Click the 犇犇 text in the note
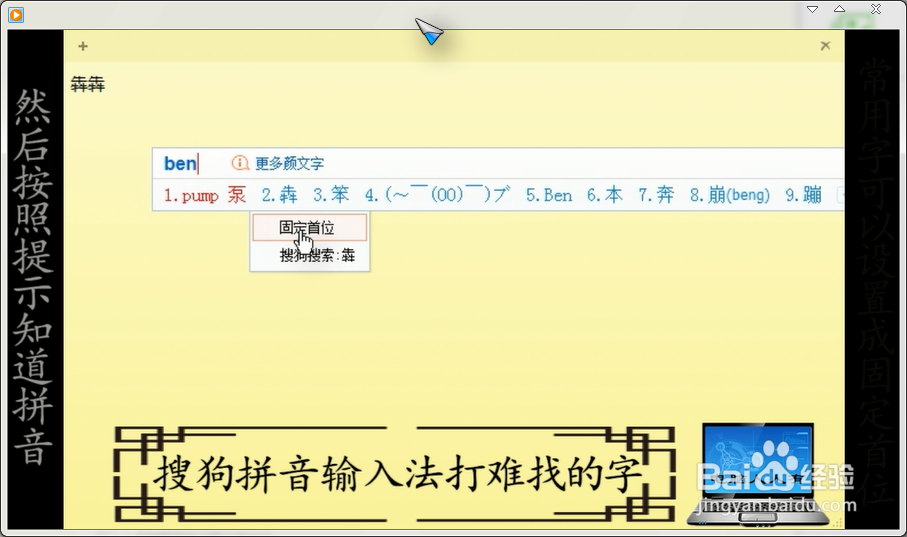This screenshot has width=907, height=537. pyautogui.click(x=87, y=84)
